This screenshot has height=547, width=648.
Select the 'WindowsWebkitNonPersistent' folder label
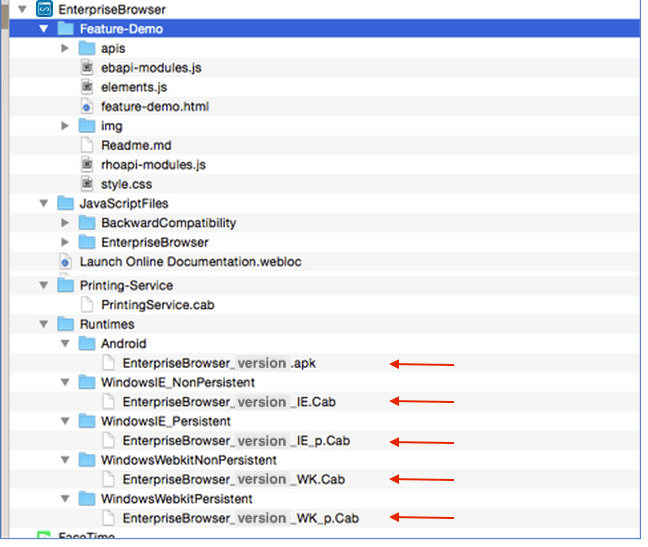pos(189,460)
